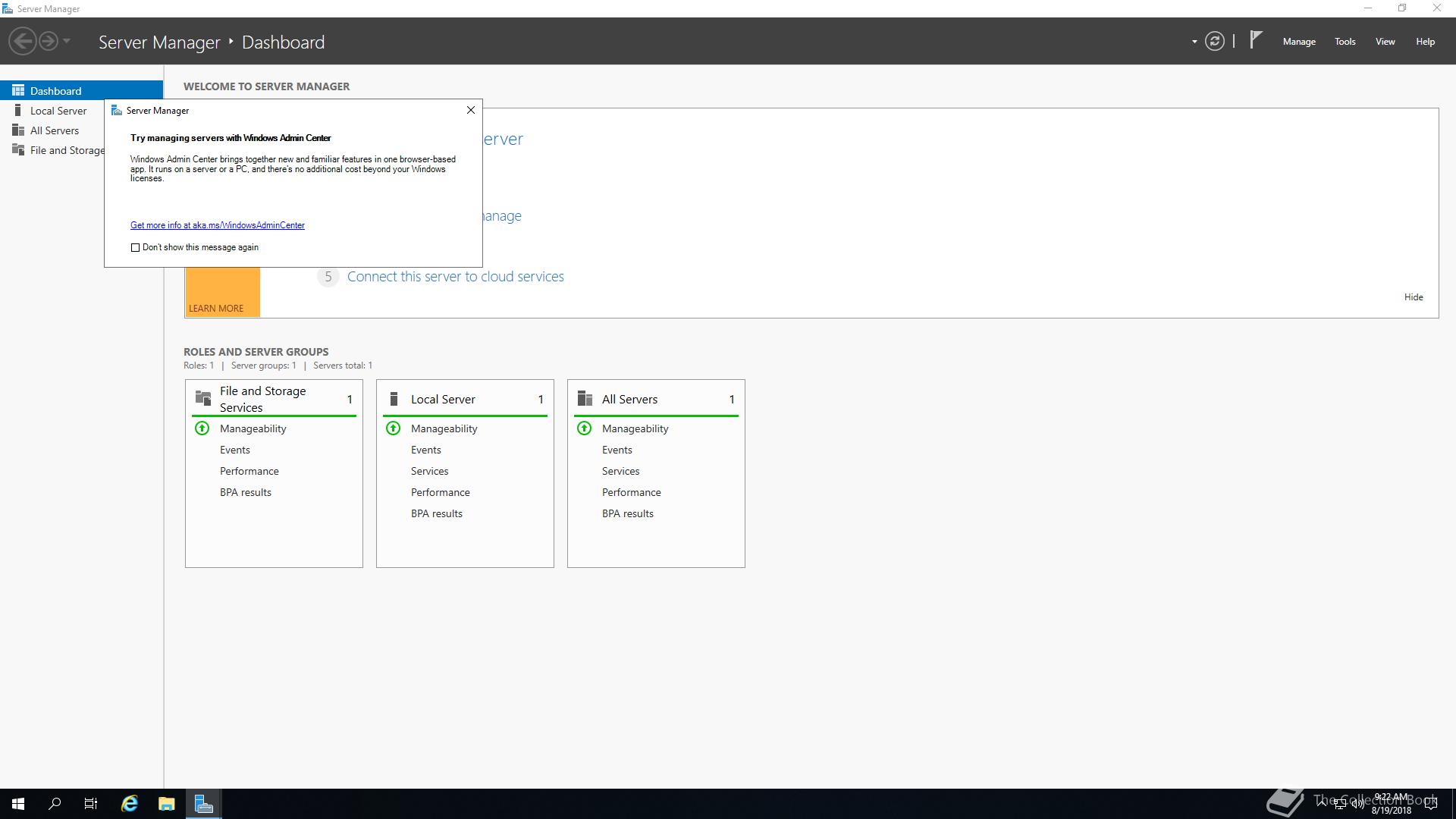This screenshot has width=1456, height=819.
Task: Open Task View from the taskbar
Action: (x=91, y=804)
